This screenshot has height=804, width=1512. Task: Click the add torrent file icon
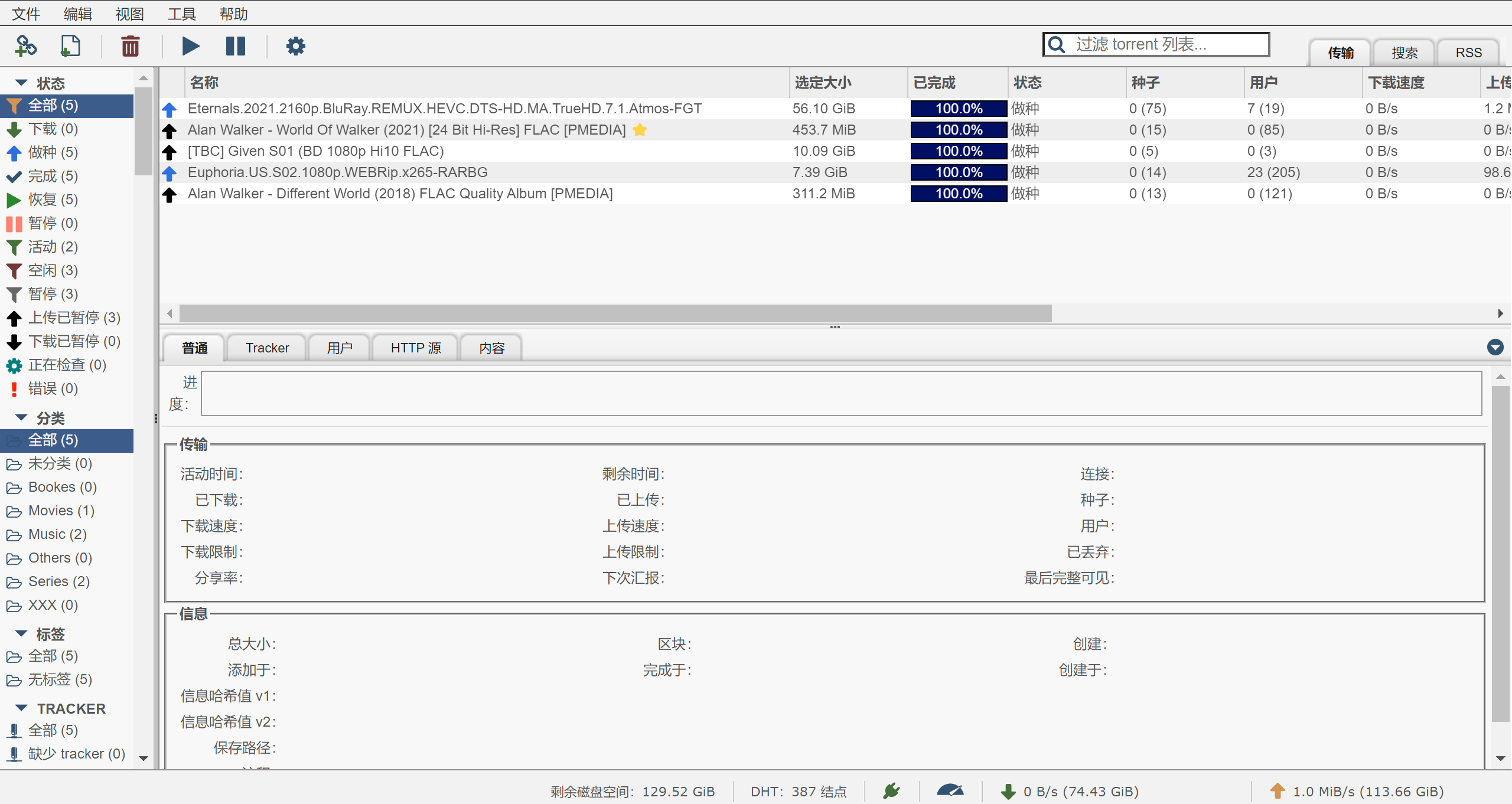70,46
